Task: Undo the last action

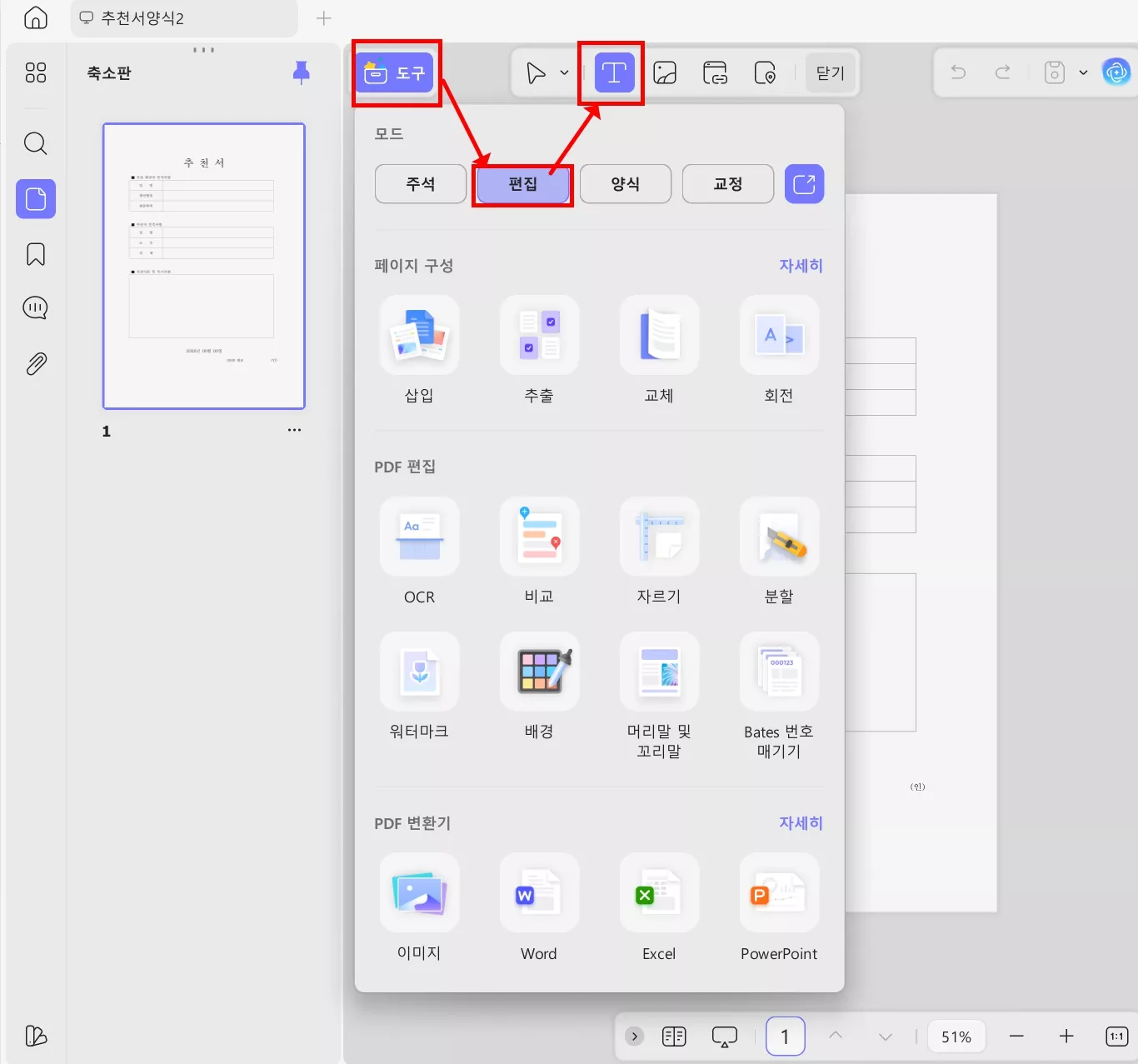Action: (x=958, y=72)
